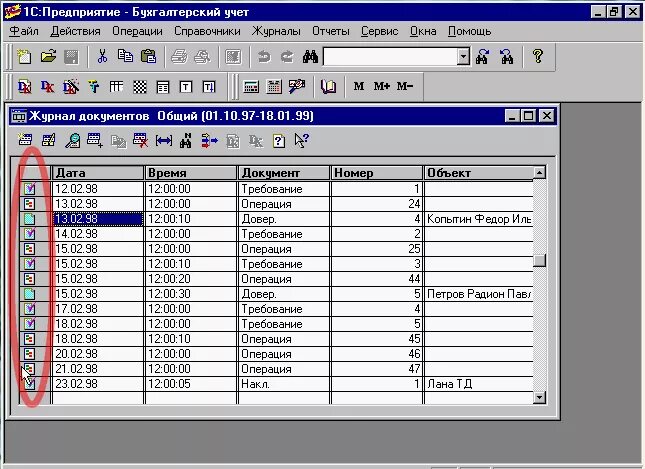
Task: Click the open book icon
Action: pos(328,86)
